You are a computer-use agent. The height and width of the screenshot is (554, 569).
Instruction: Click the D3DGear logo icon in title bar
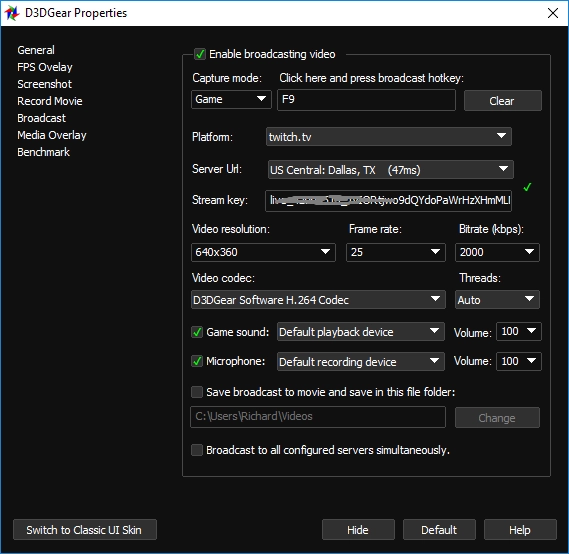click(12, 13)
